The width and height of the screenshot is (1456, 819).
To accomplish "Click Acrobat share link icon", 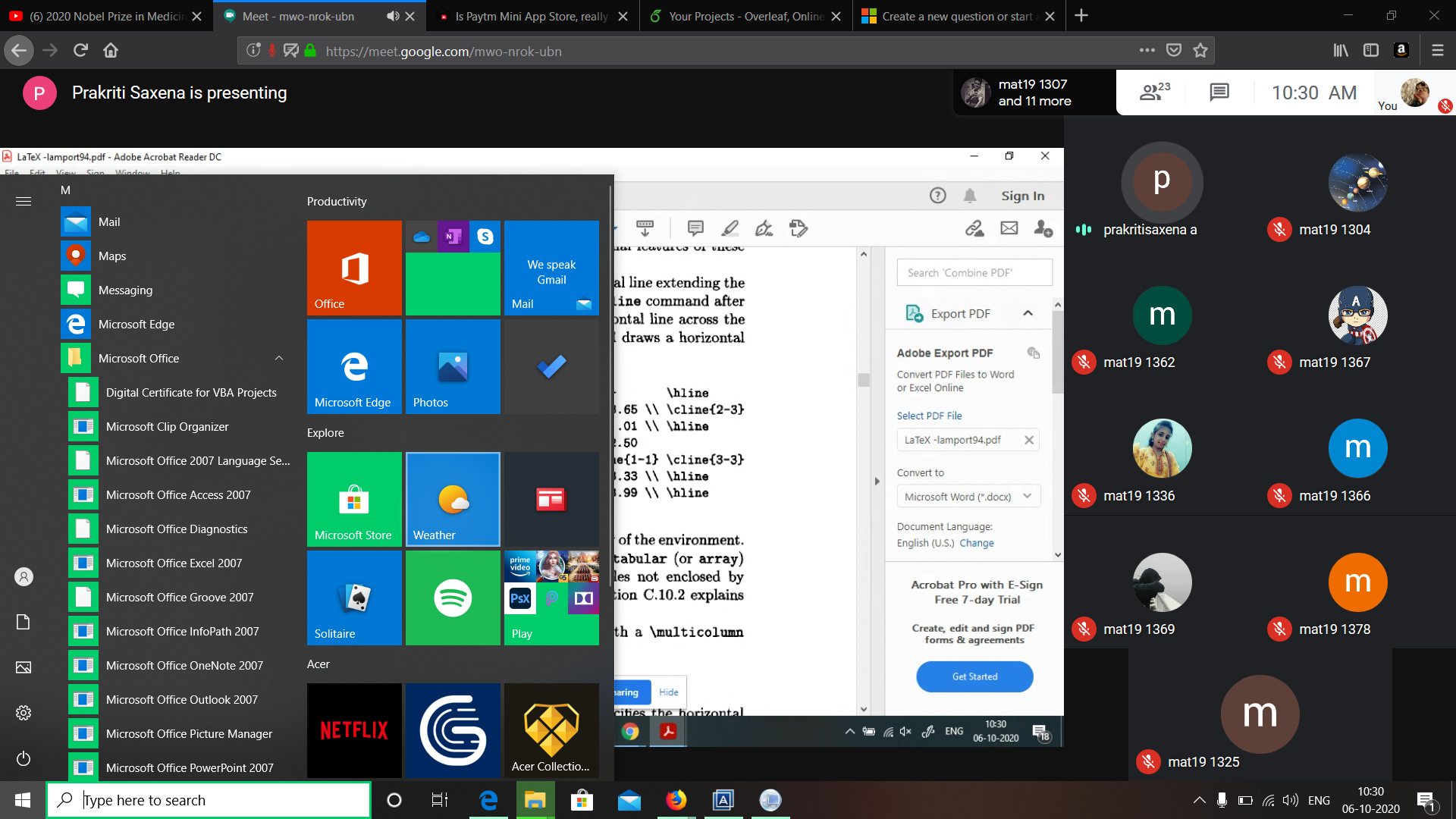I will [974, 228].
